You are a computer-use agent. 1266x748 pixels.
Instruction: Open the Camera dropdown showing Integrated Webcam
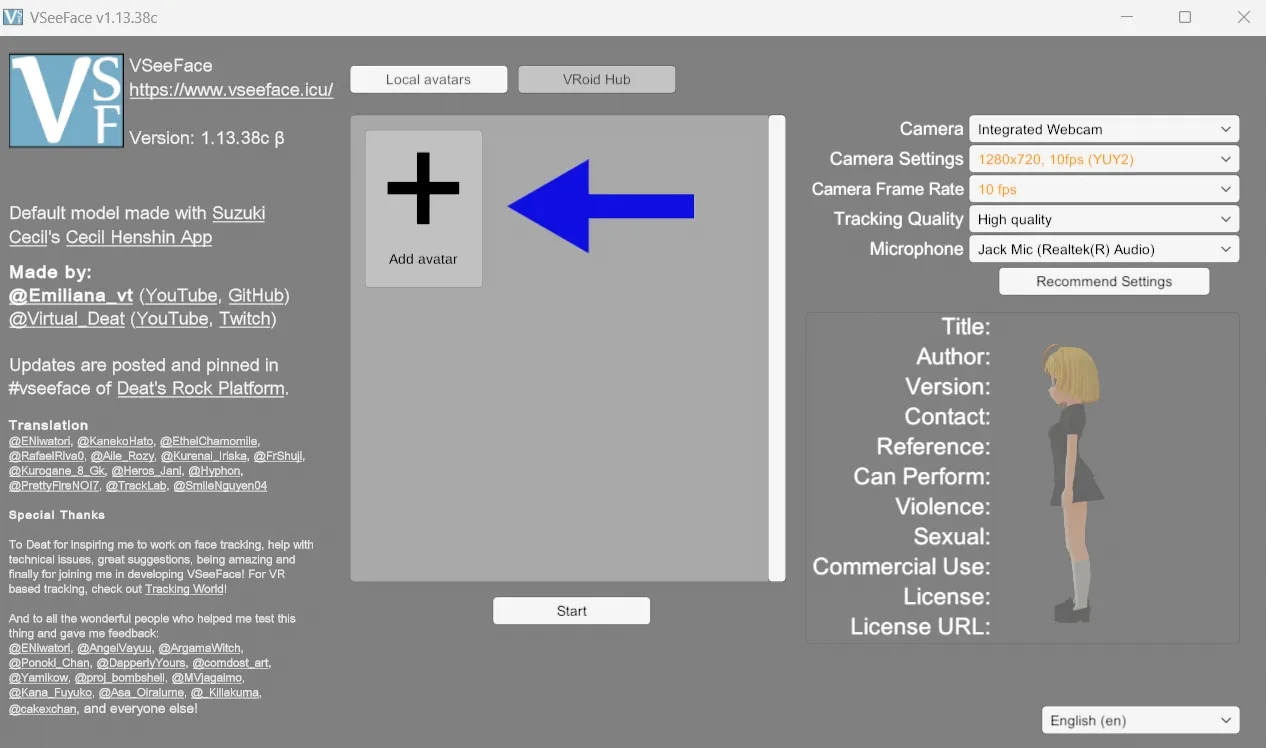click(1104, 129)
